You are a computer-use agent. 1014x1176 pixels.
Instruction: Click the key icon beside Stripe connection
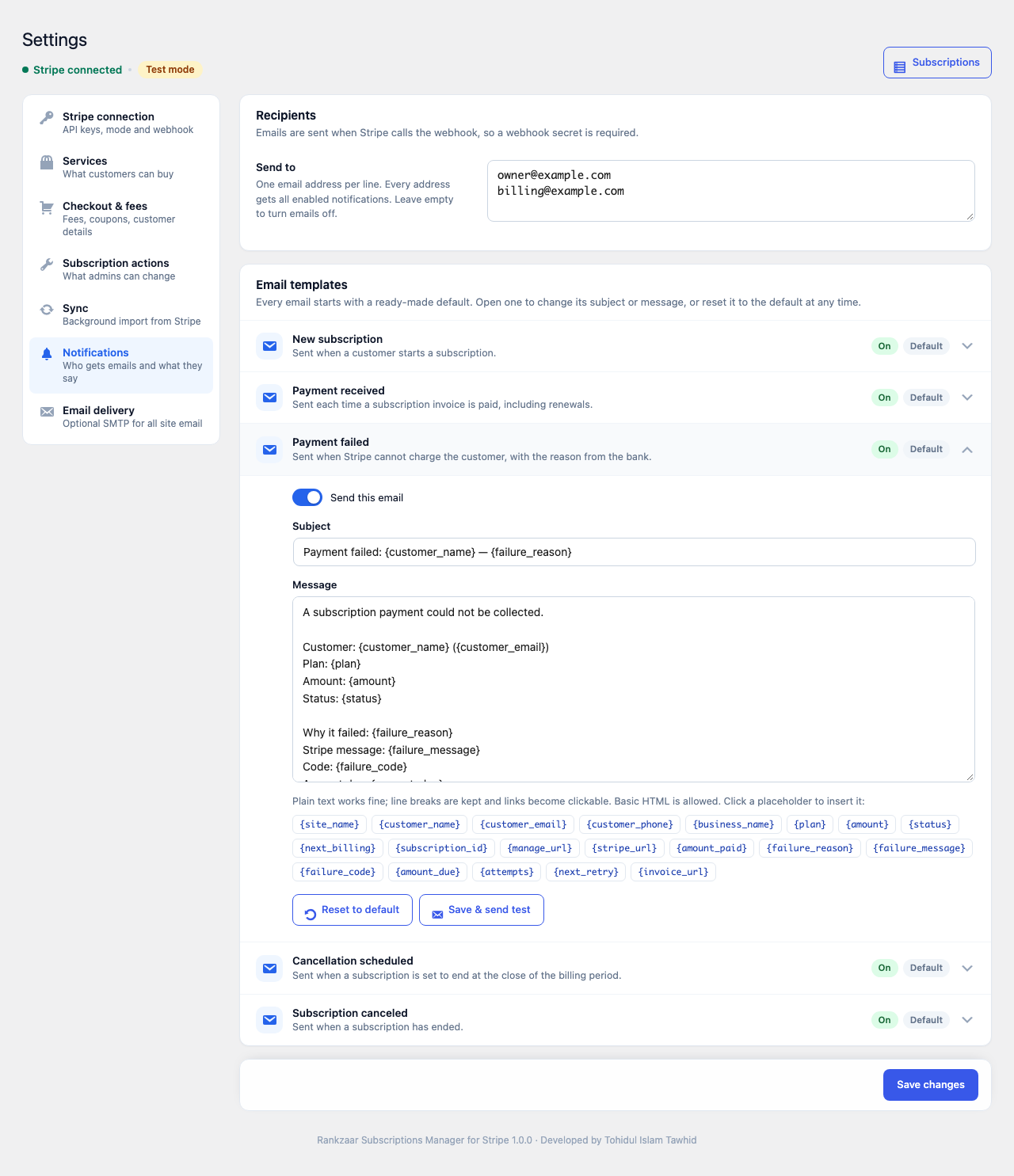47,117
